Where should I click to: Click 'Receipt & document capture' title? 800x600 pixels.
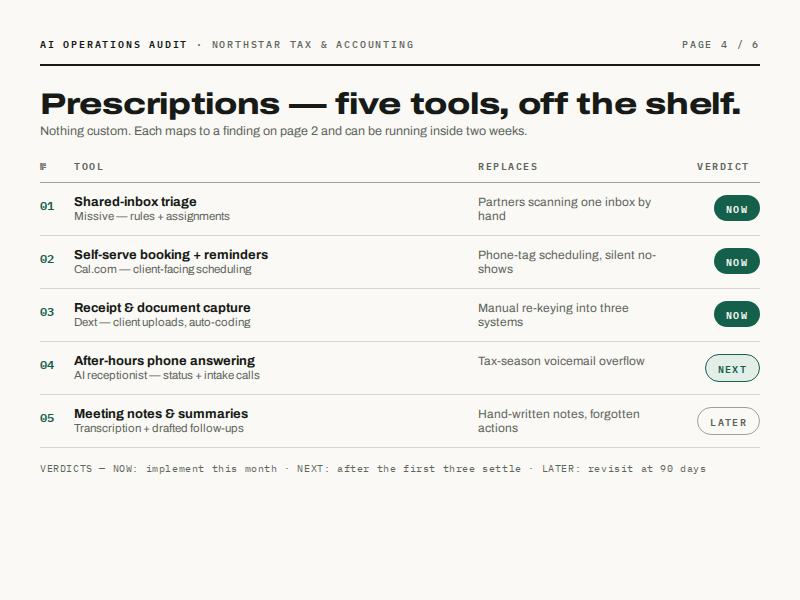click(162, 308)
